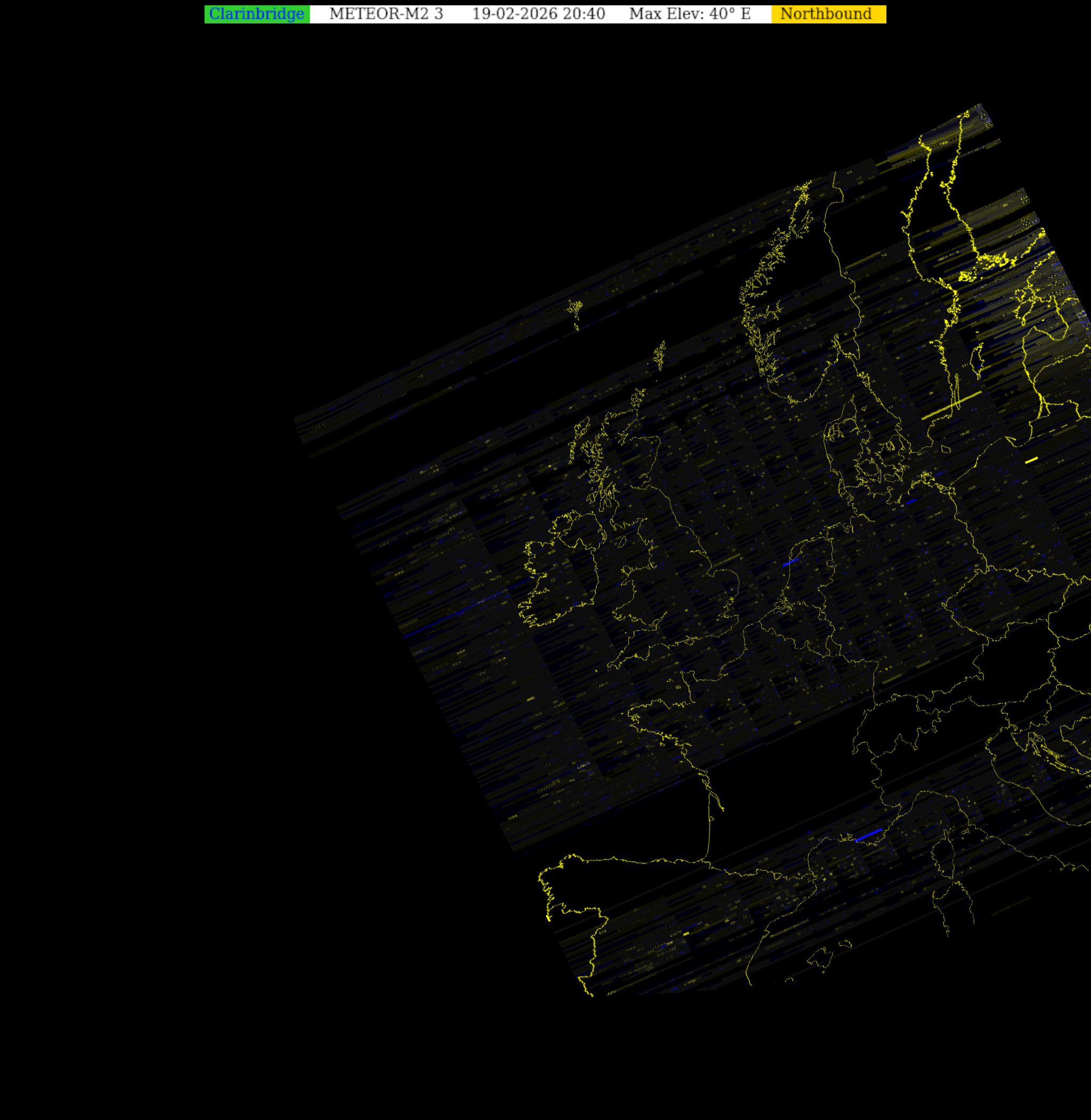Viewport: 1091px width, 1120px height.
Task: Select the METEOR-M2 3 satellite name
Action: point(386,14)
